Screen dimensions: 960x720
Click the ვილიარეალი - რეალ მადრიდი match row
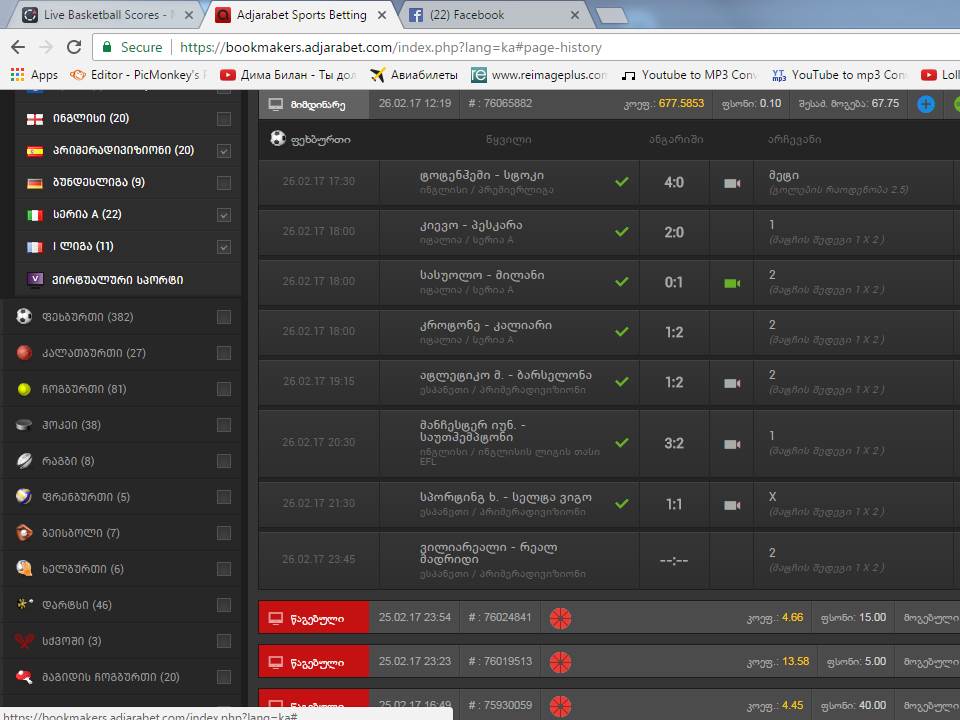(609, 560)
